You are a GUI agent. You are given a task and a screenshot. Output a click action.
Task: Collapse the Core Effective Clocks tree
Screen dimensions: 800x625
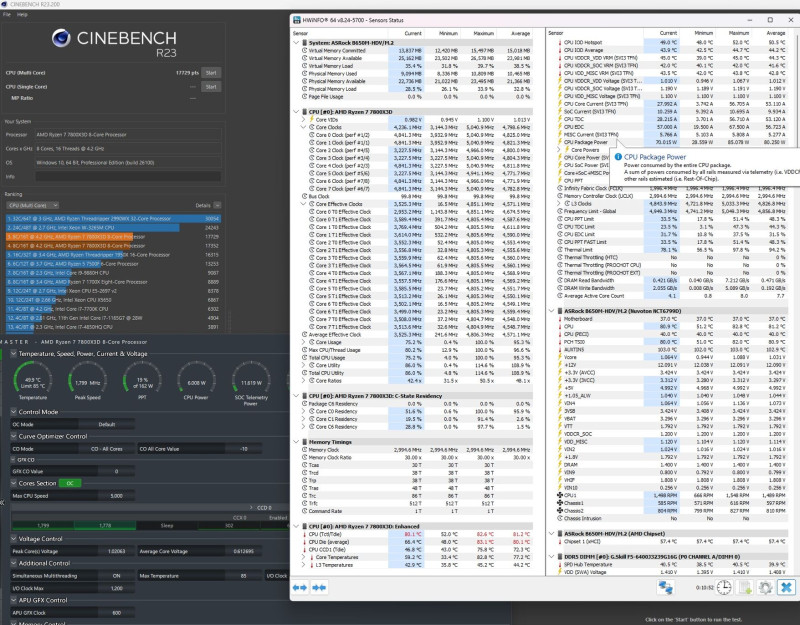click(x=303, y=204)
